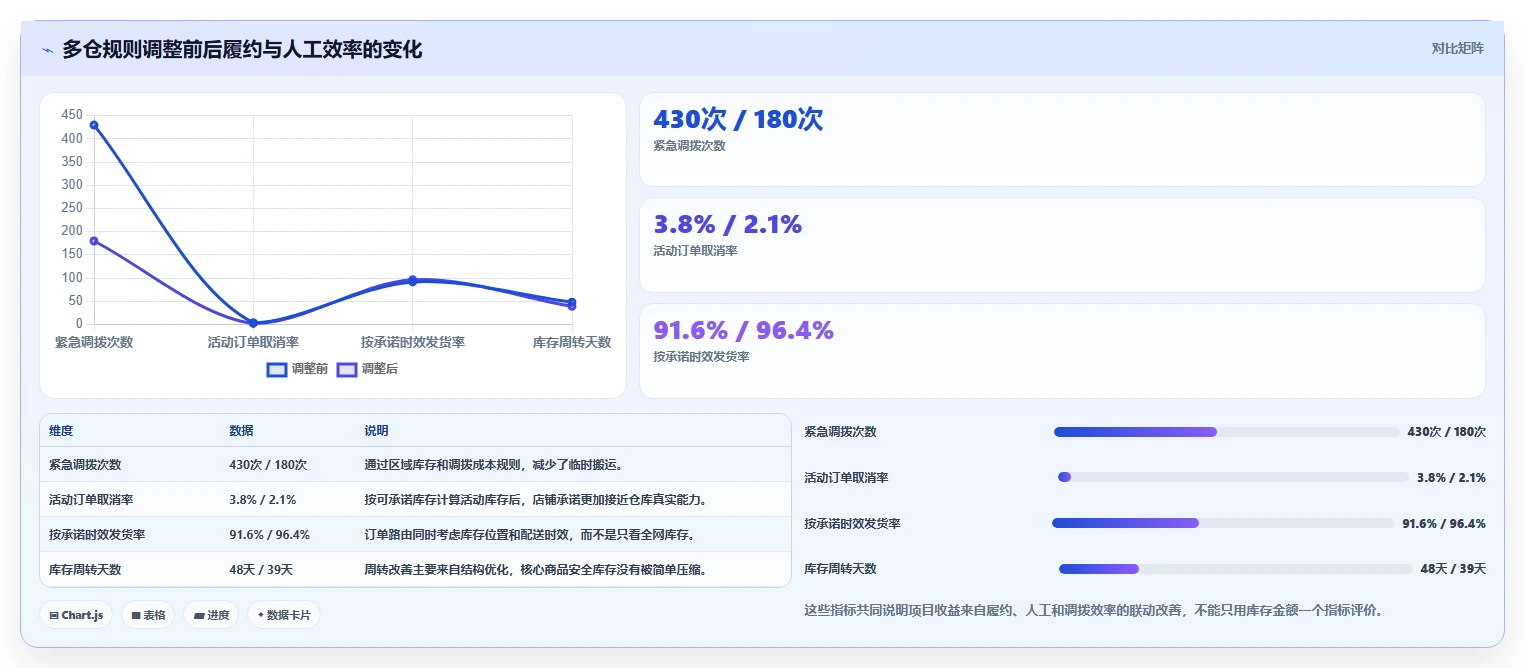Click the 430次 / 180次 table cell

tap(268, 465)
